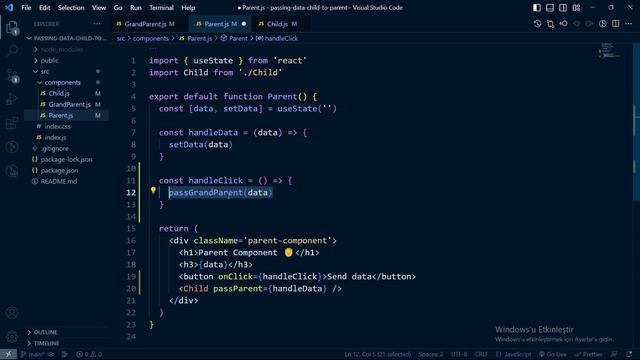Click the remote window indicator in status bar
The image size is (640, 360).
click(8, 354)
